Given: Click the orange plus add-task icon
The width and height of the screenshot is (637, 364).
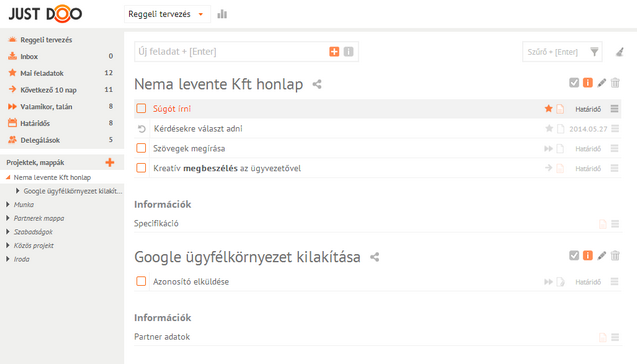Looking at the screenshot, I should [334, 52].
